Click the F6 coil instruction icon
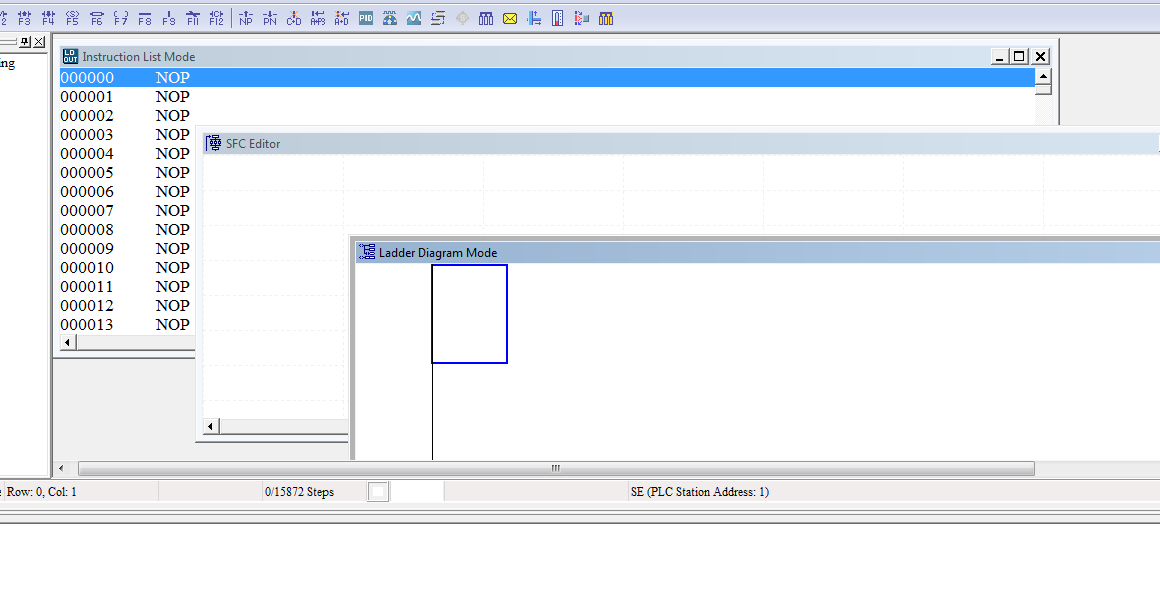This screenshot has height=596, width=1160. click(96, 18)
